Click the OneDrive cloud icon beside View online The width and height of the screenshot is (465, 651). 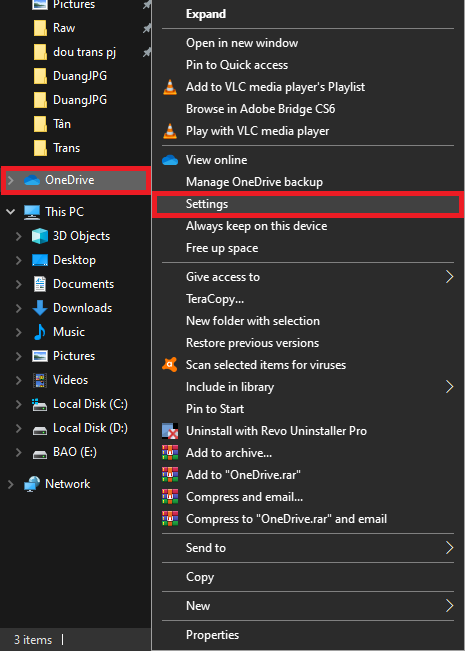[170, 160]
